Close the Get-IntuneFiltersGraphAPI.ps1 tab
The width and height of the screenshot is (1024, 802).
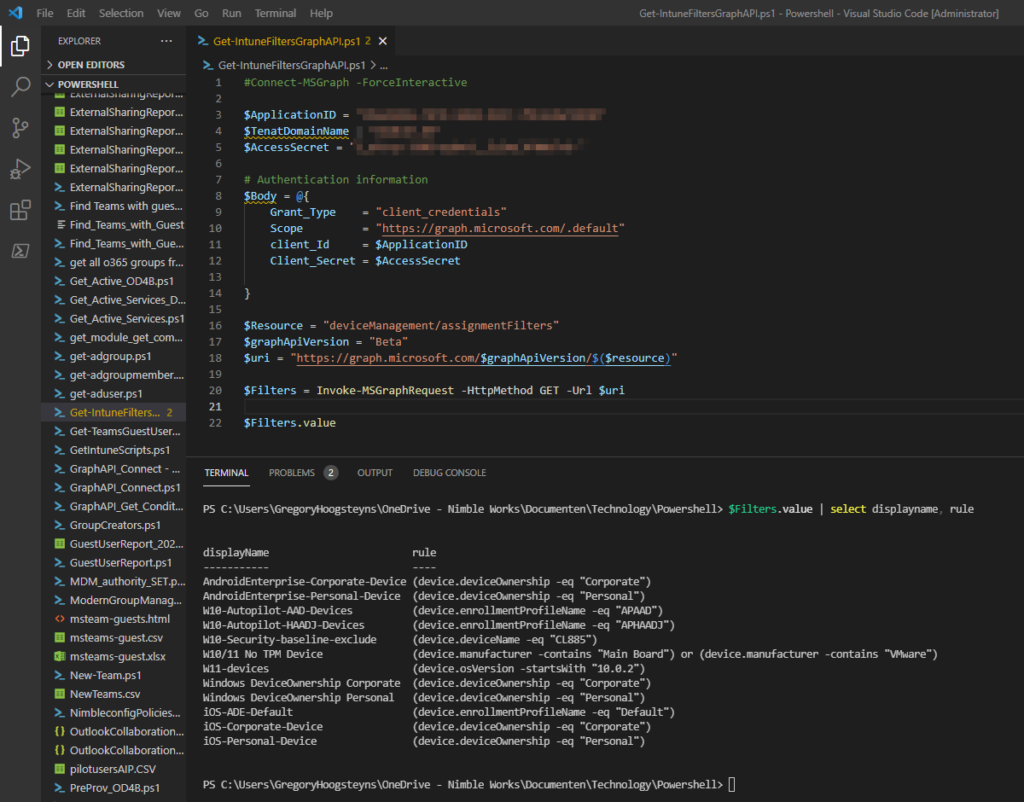[x=383, y=41]
